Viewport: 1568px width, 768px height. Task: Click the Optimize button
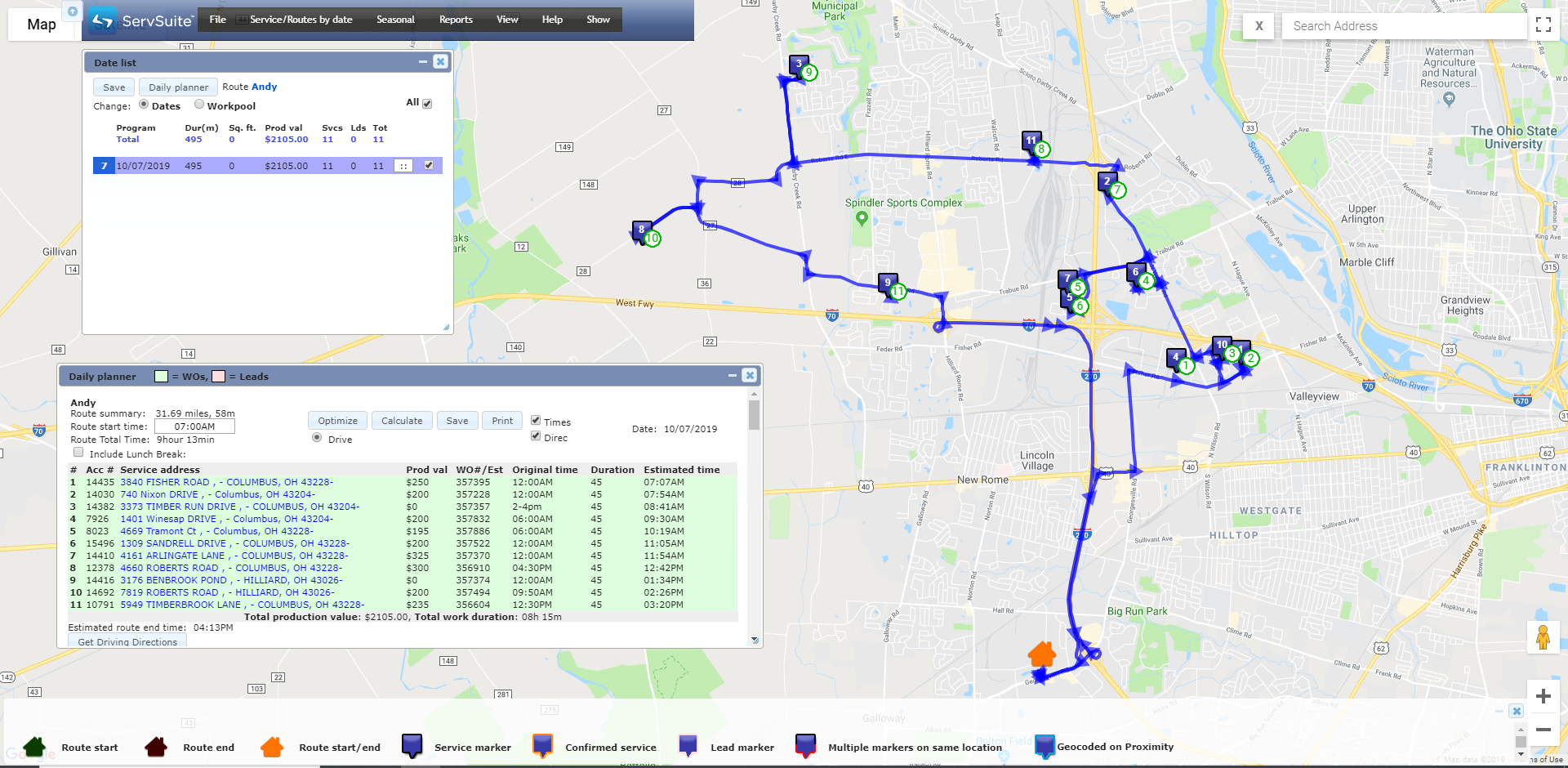point(337,421)
